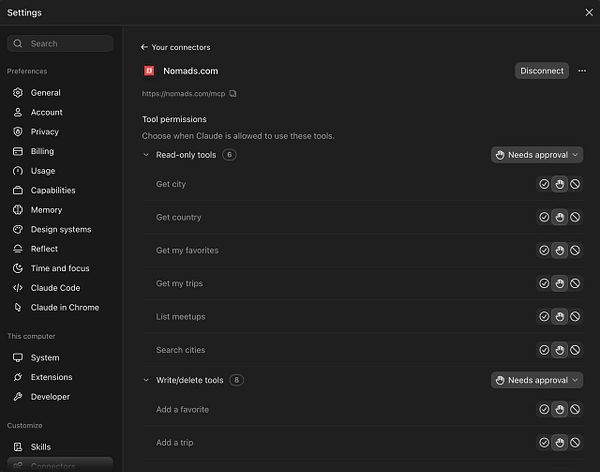Set List meetups to needs approval
Image resolution: width=600 pixels, height=472 pixels.
pyautogui.click(x=559, y=317)
